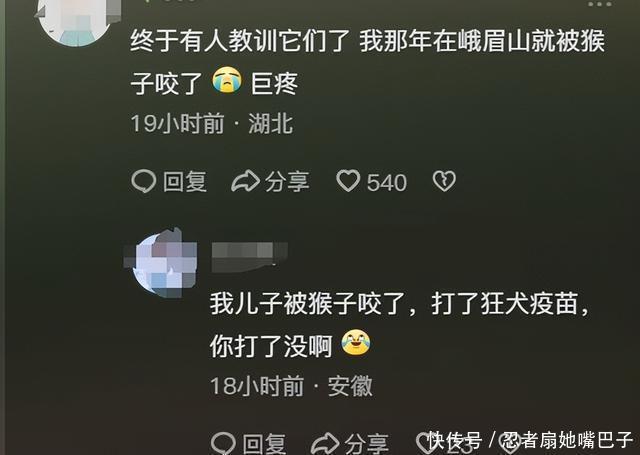Tap the reply text mentioning 狂犬疫苗
640x455 pixels.
(x=400, y=324)
